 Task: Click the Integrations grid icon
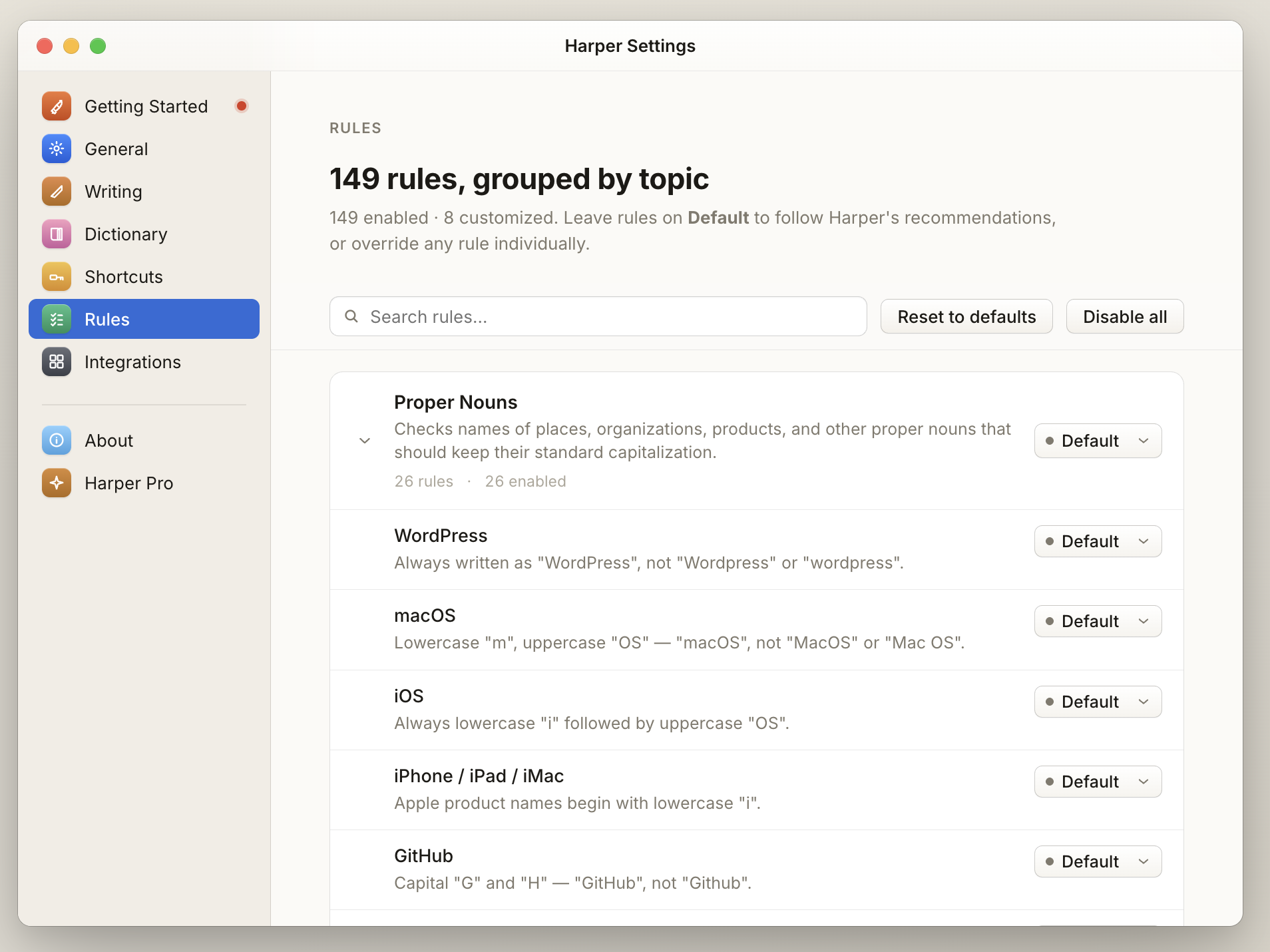click(x=57, y=362)
